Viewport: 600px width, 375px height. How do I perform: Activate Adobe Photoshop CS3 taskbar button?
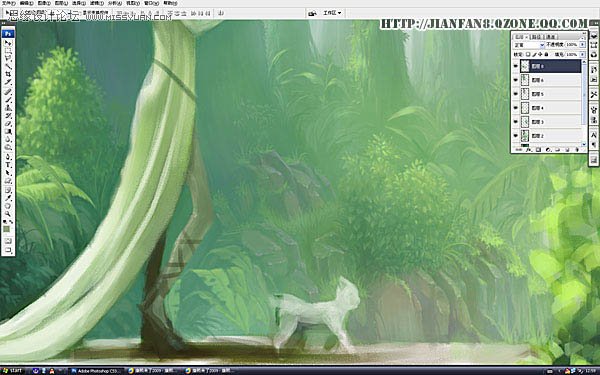pos(97,371)
